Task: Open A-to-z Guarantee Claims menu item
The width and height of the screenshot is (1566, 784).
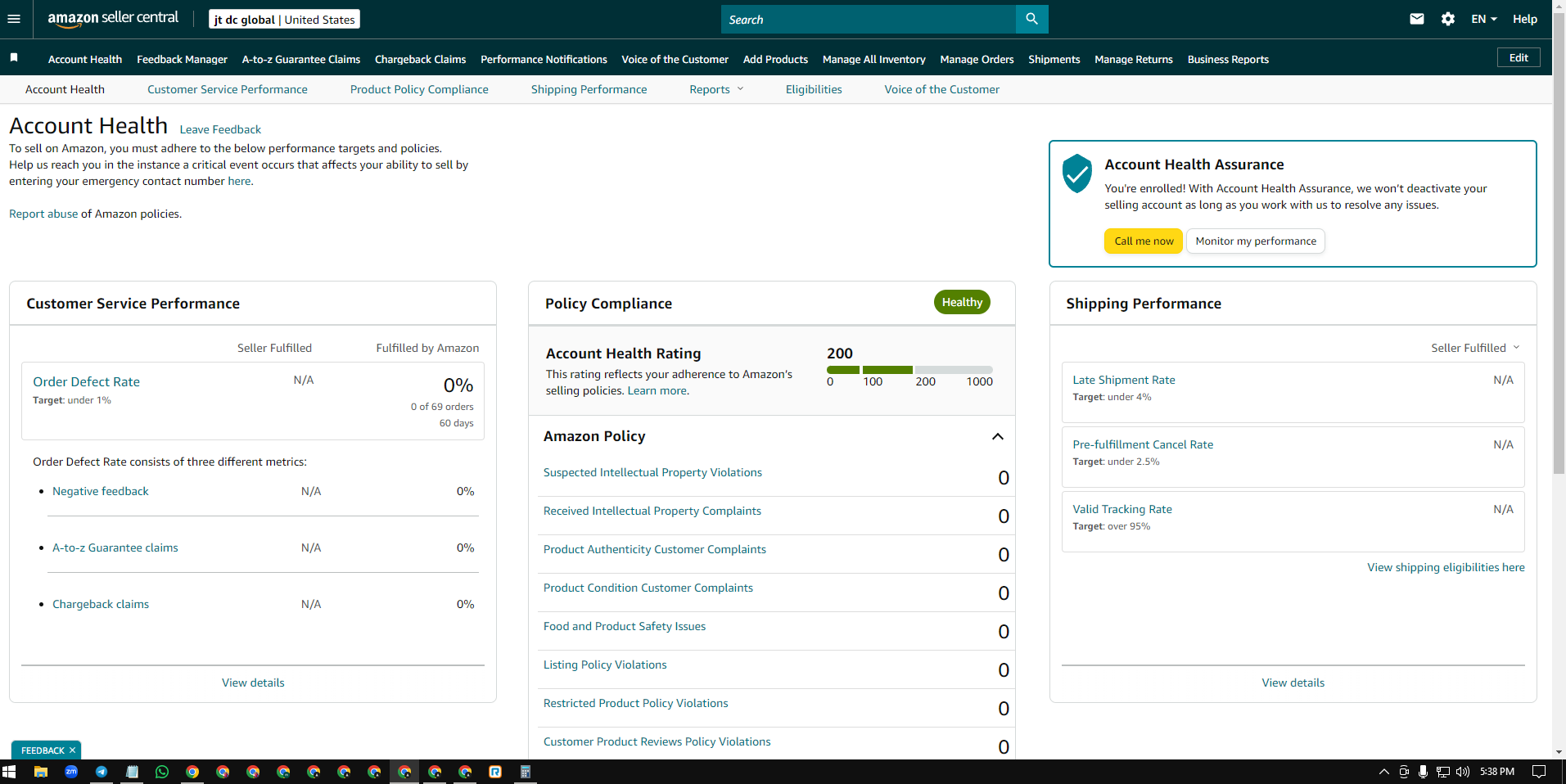Action: [301, 59]
